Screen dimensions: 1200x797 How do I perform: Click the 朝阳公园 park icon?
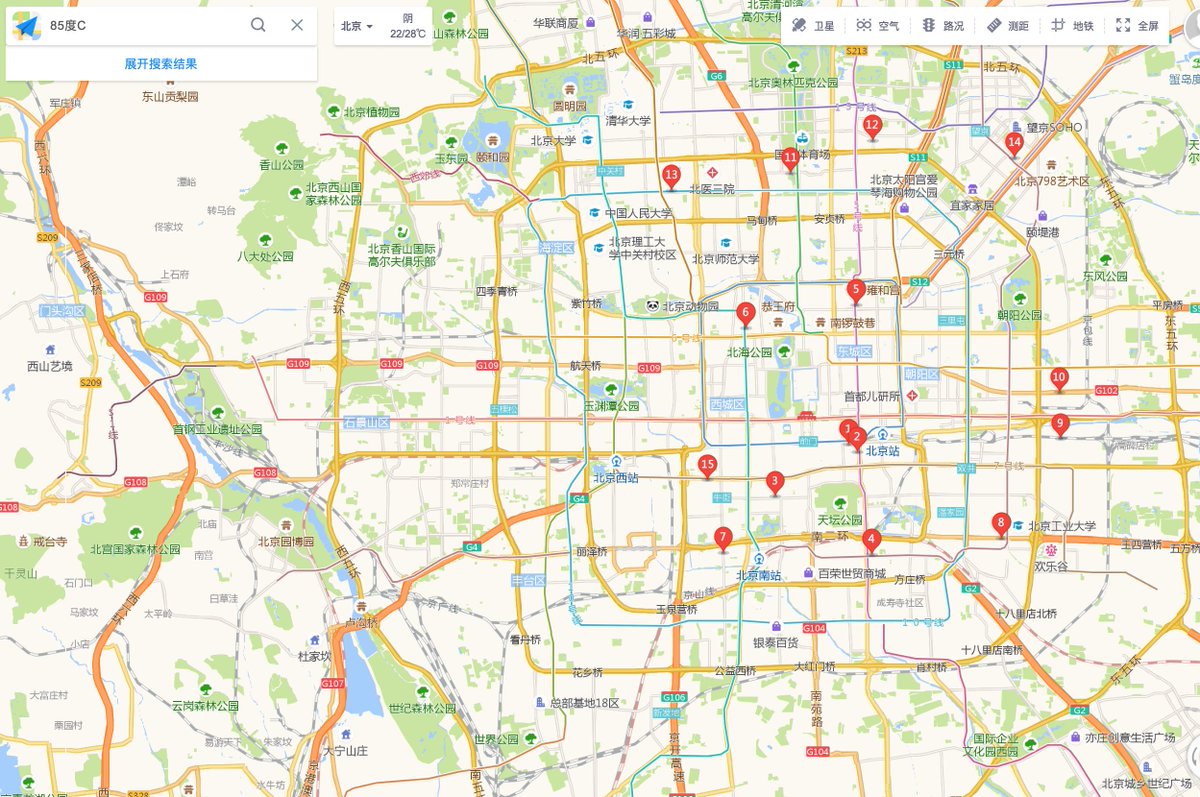pos(1019,298)
